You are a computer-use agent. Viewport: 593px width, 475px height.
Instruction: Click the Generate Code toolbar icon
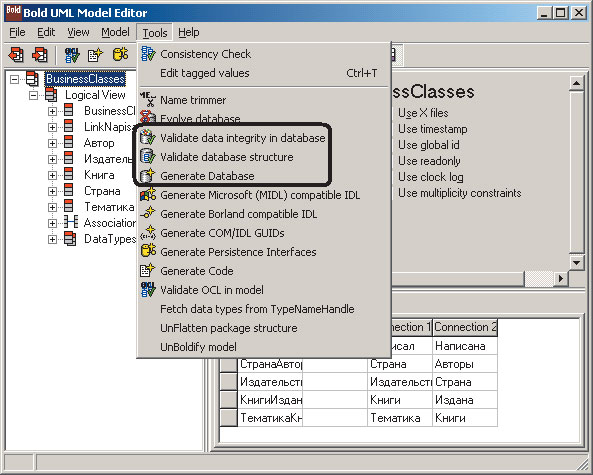point(95,55)
